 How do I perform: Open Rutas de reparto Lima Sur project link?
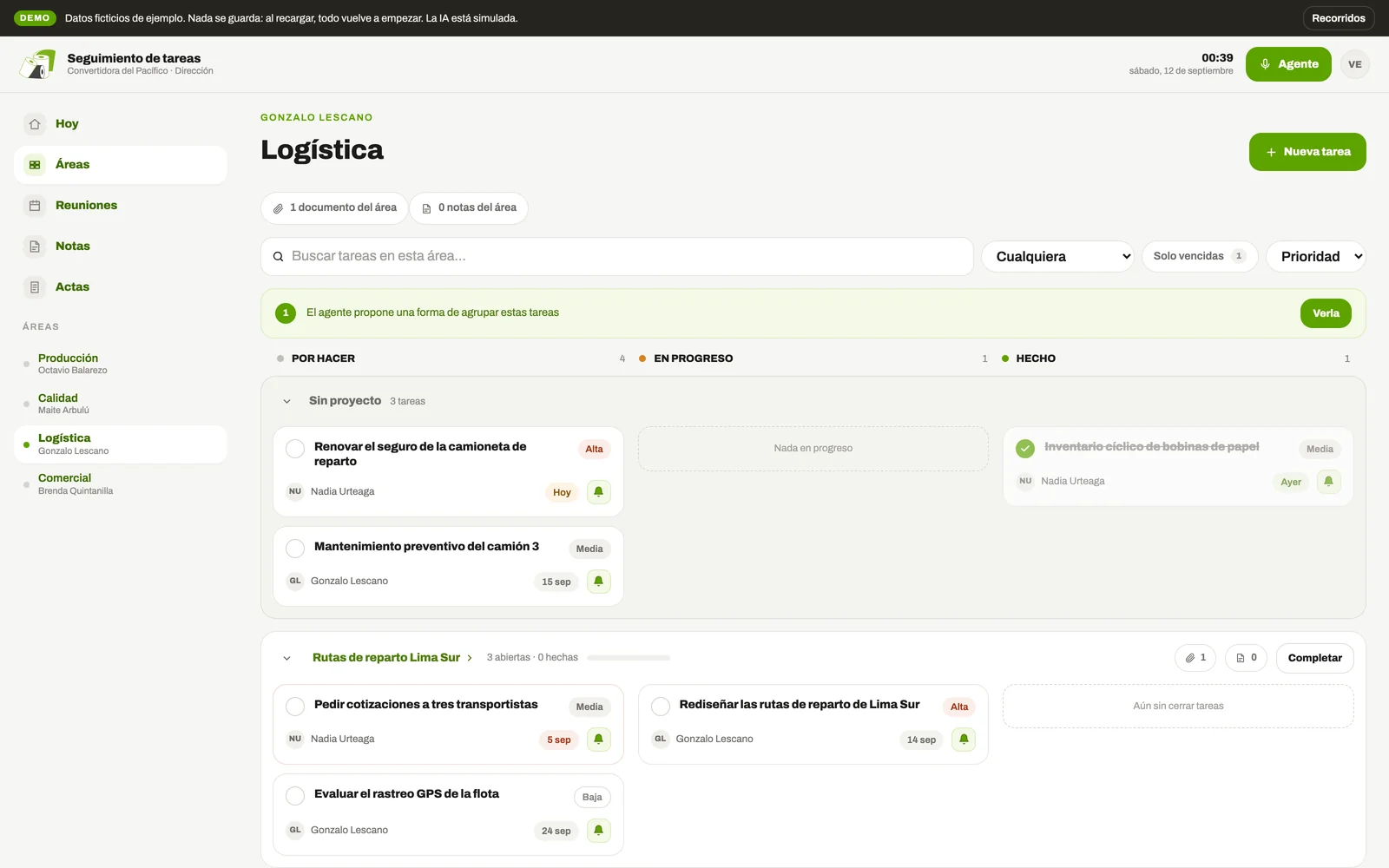(392, 658)
